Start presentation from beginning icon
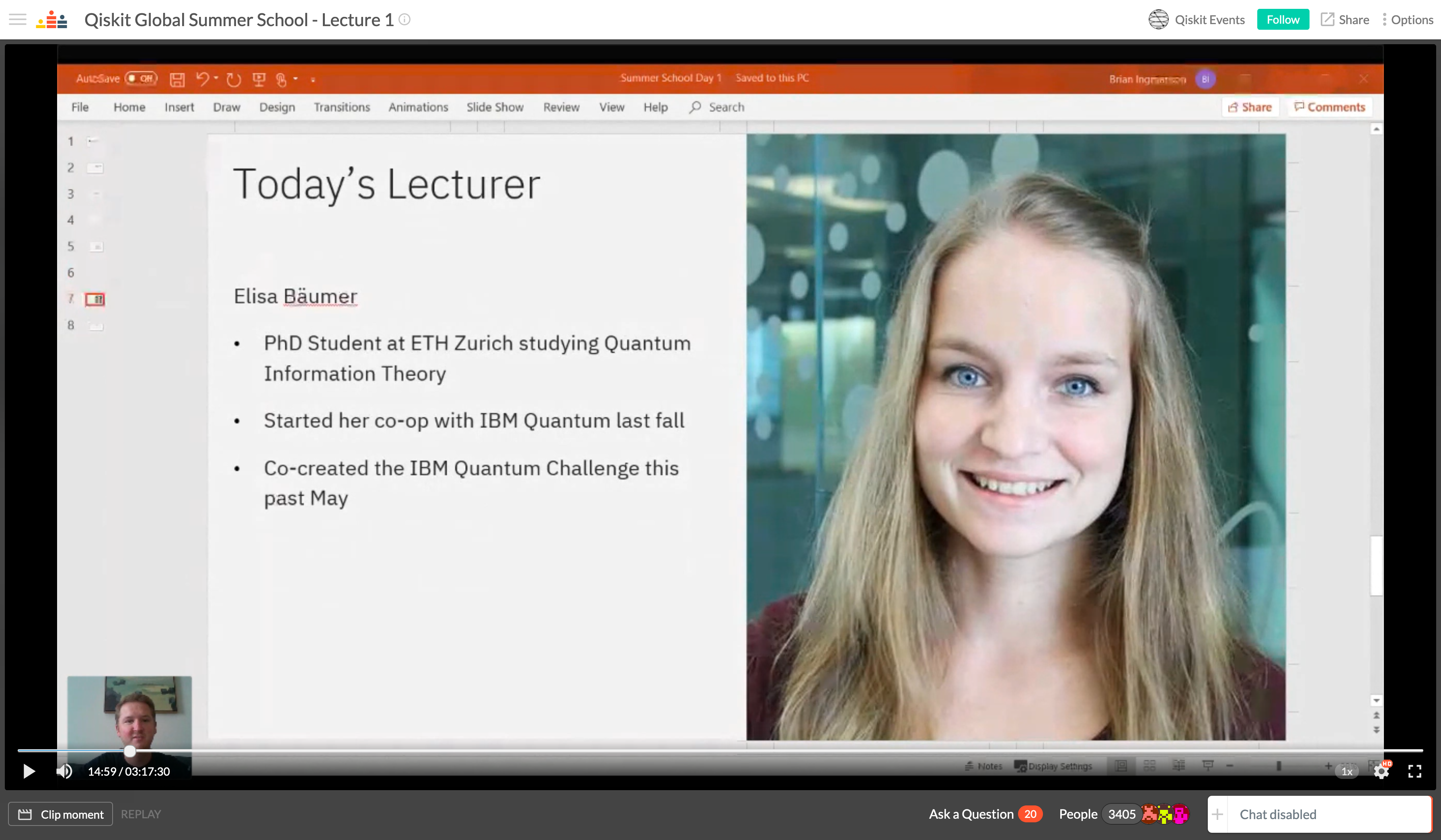 (x=259, y=79)
